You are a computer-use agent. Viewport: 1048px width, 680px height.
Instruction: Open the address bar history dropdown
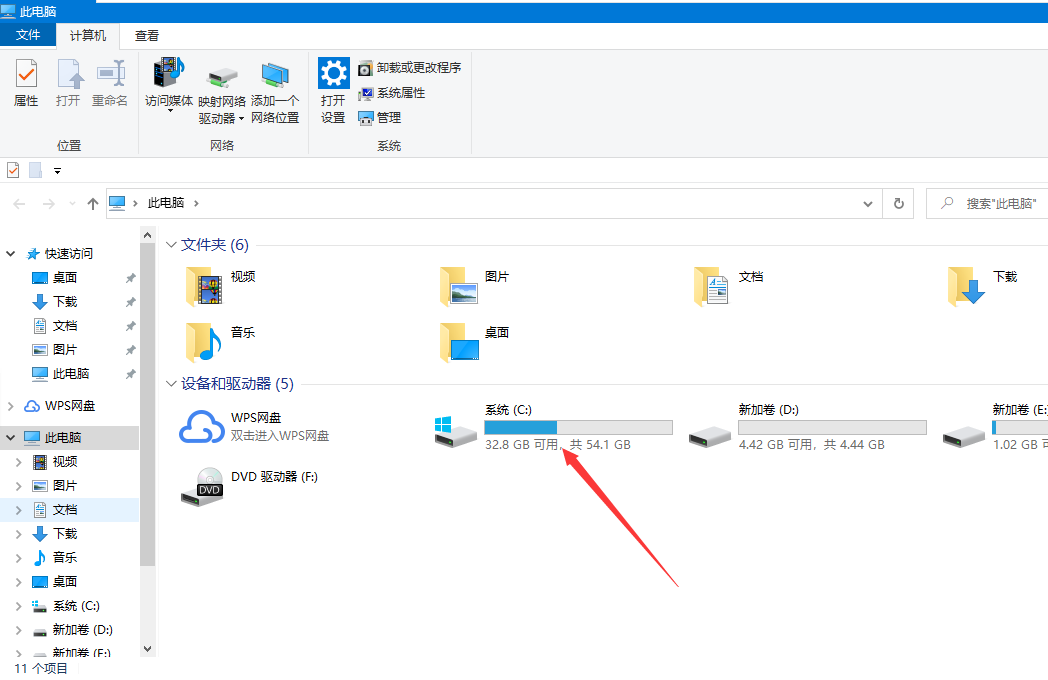(x=868, y=204)
